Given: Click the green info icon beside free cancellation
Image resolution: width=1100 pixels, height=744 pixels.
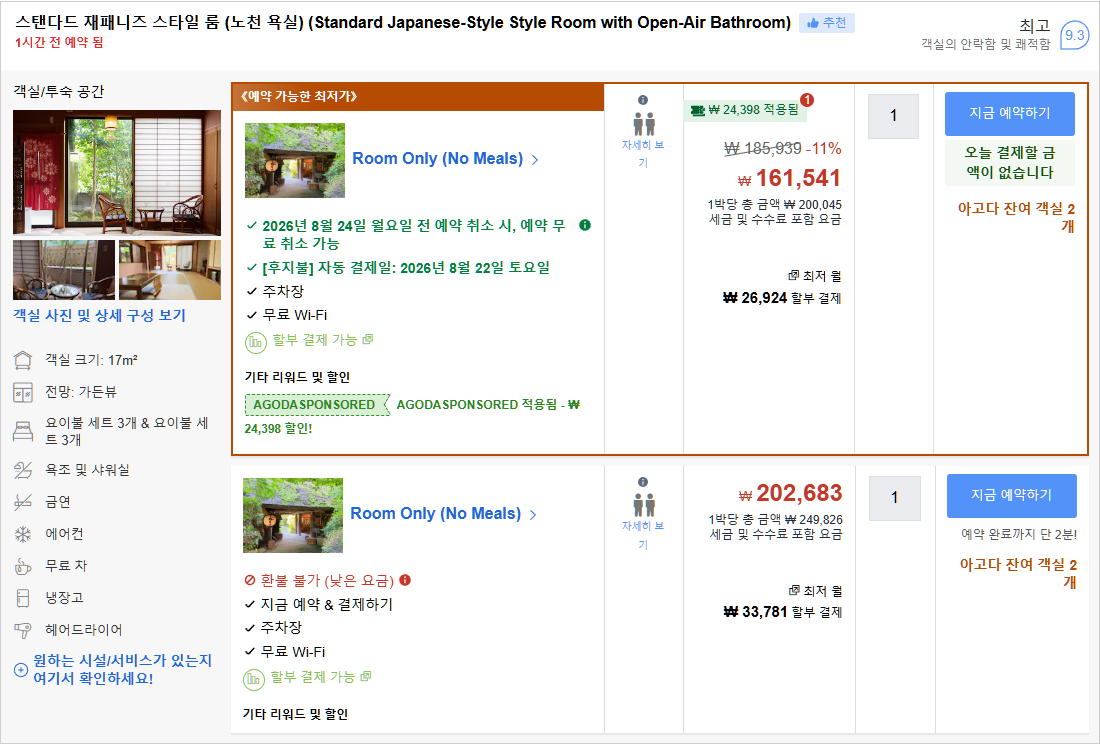Looking at the screenshot, I should (x=585, y=225).
